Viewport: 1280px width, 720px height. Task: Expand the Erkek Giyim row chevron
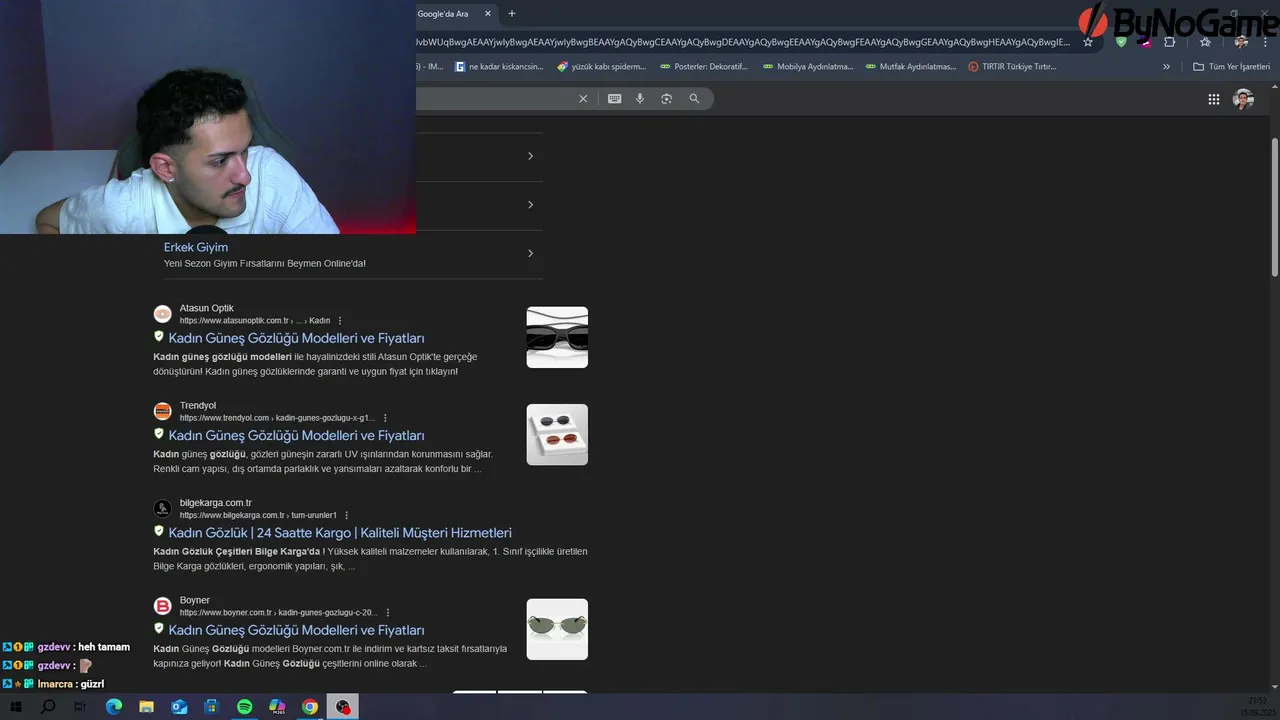[x=530, y=253]
